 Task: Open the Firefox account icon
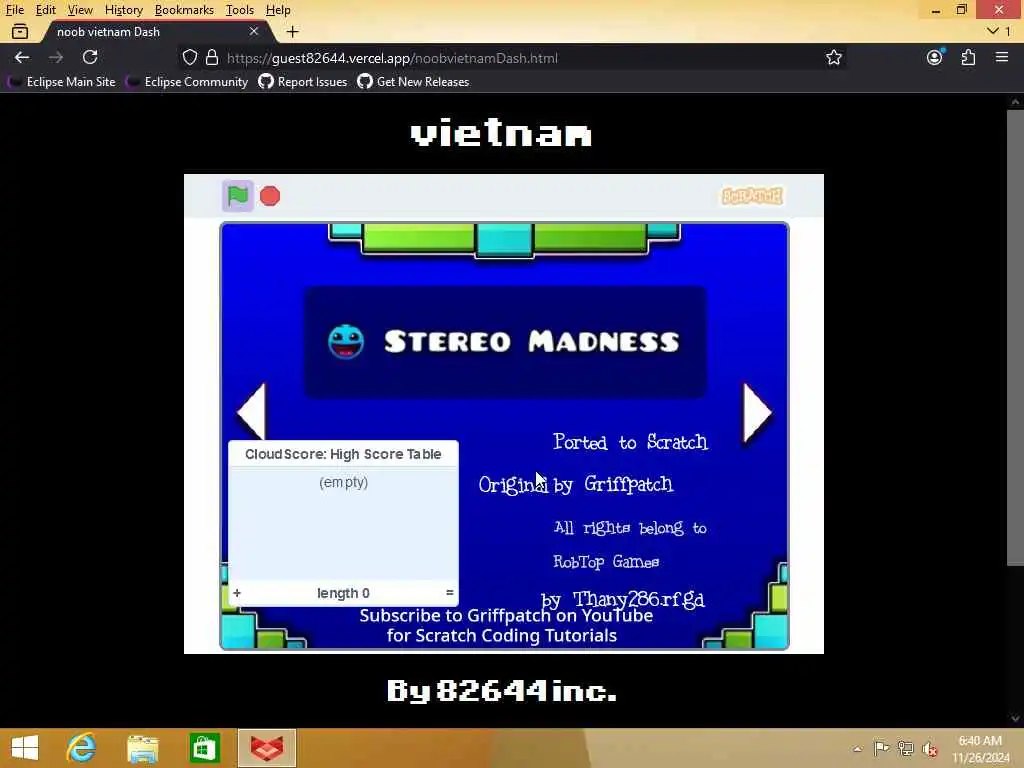click(x=935, y=57)
